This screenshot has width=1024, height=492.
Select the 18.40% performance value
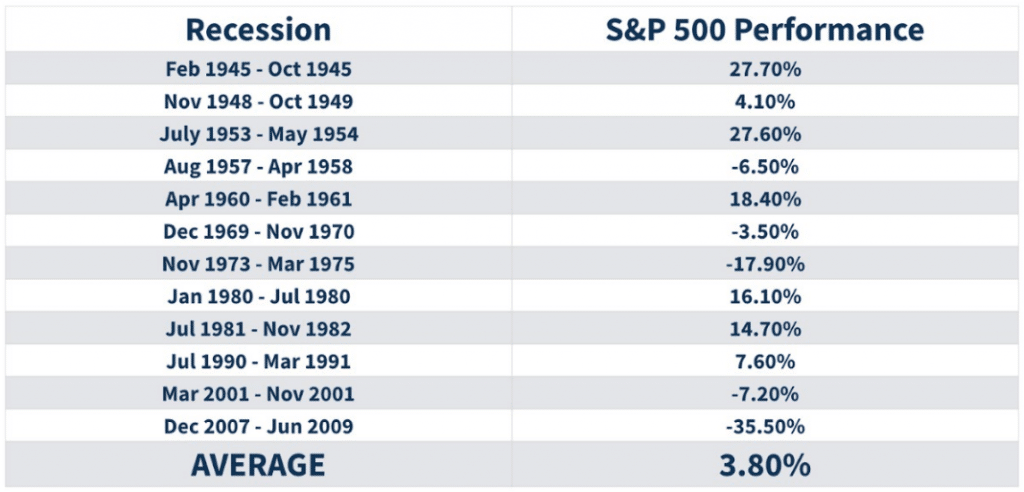[x=766, y=199]
